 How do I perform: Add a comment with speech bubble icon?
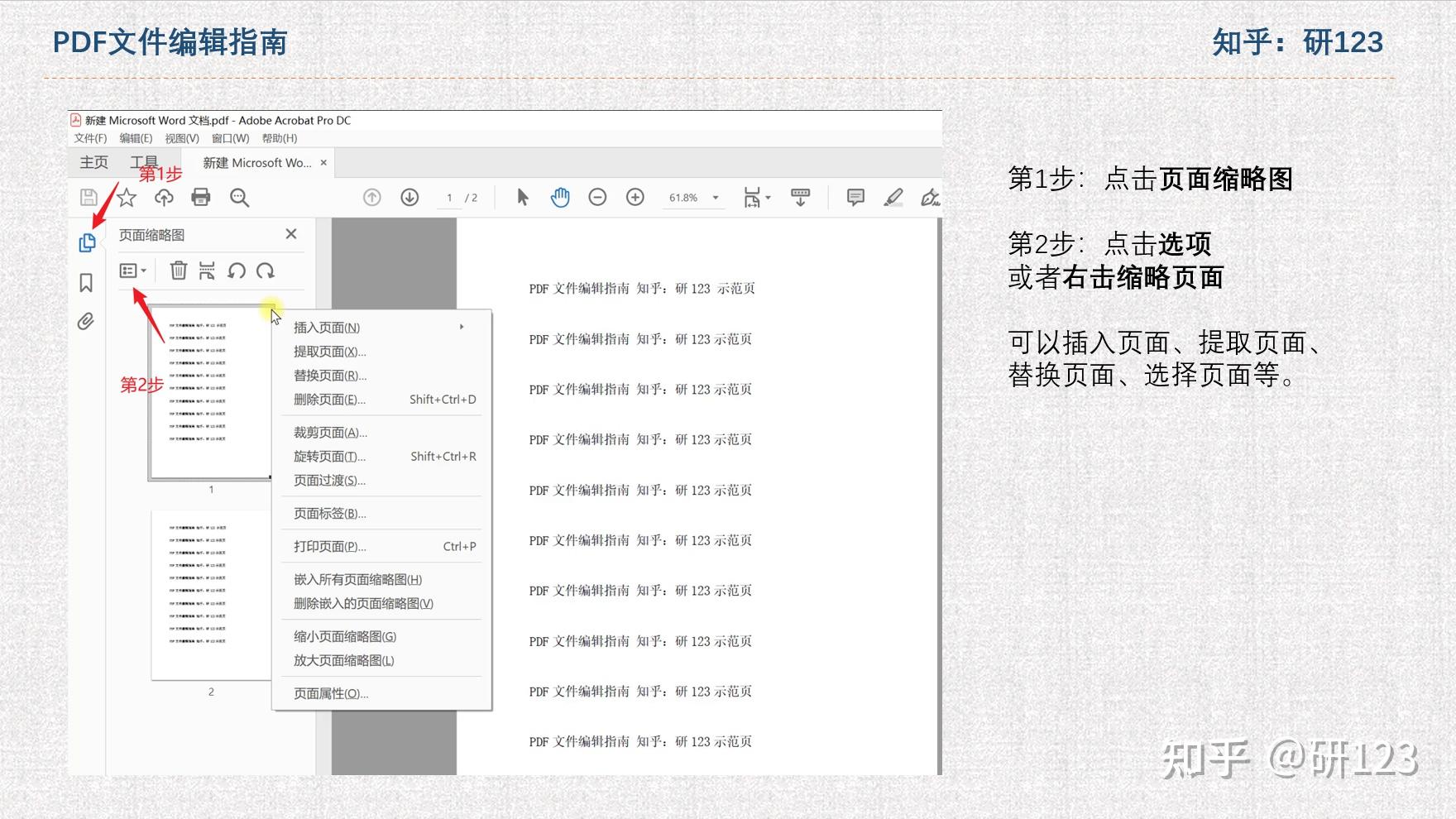click(x=855, y=197)
